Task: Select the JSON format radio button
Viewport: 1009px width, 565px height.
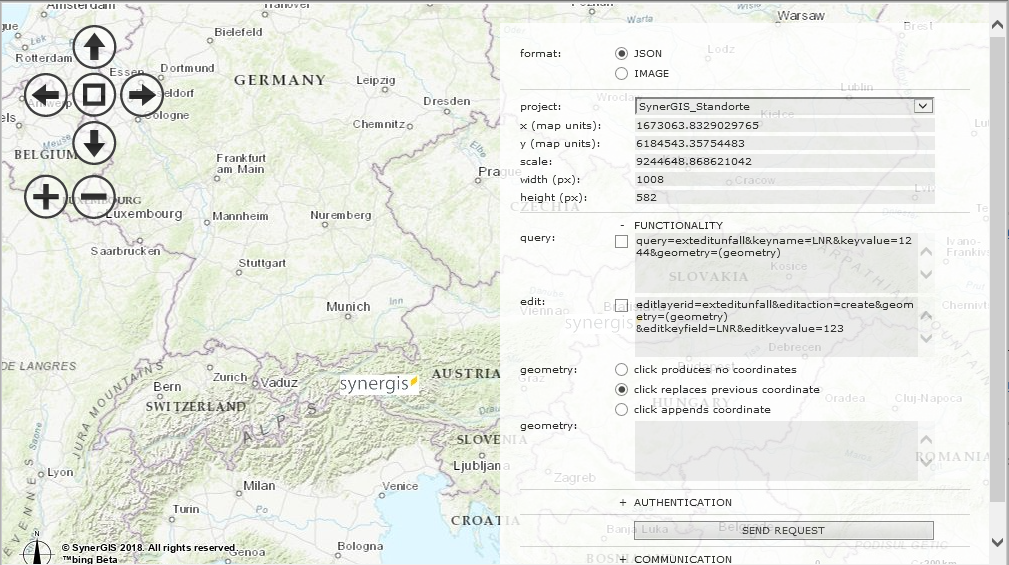Action: pyautogui.click(x=622, y=54)
